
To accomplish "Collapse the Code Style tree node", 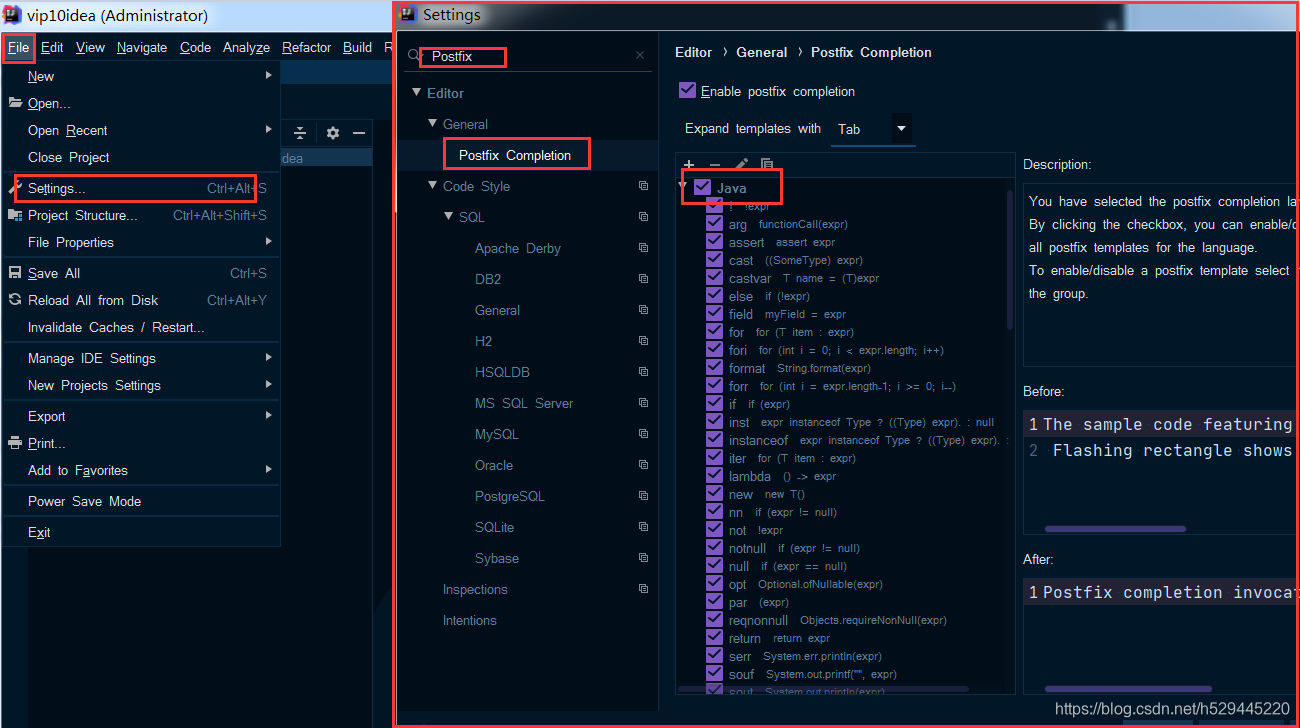I will pos(433,186).
